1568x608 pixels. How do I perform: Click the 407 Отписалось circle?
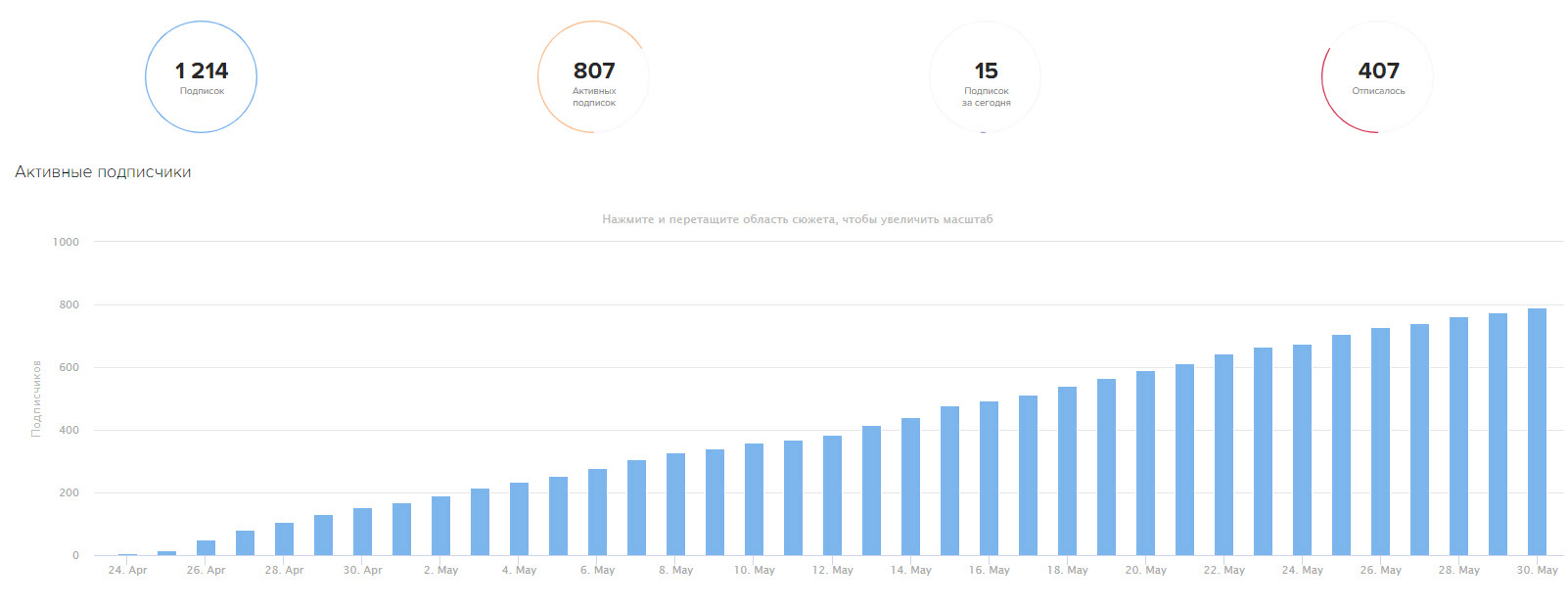[1377, 76]
